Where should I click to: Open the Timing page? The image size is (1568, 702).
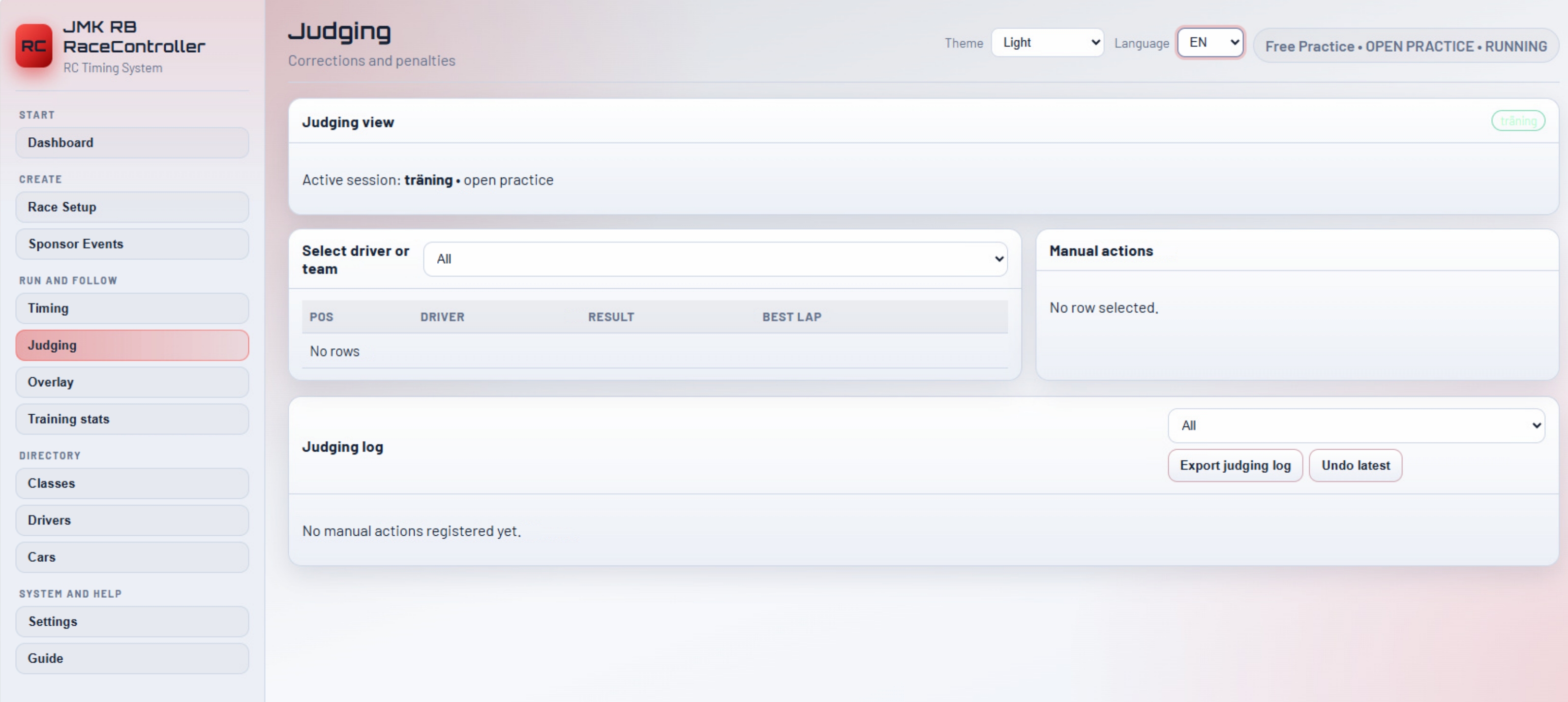pyautogui.click(x=132, y=308)
